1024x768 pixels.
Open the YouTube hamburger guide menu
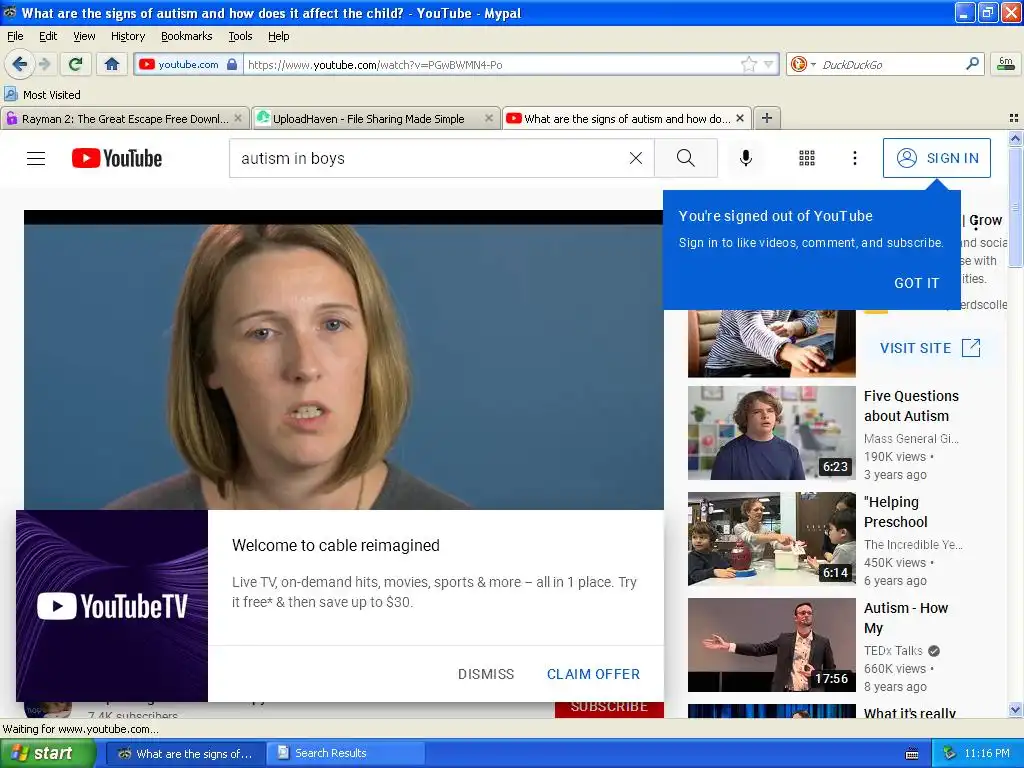[x=36, y=158]
